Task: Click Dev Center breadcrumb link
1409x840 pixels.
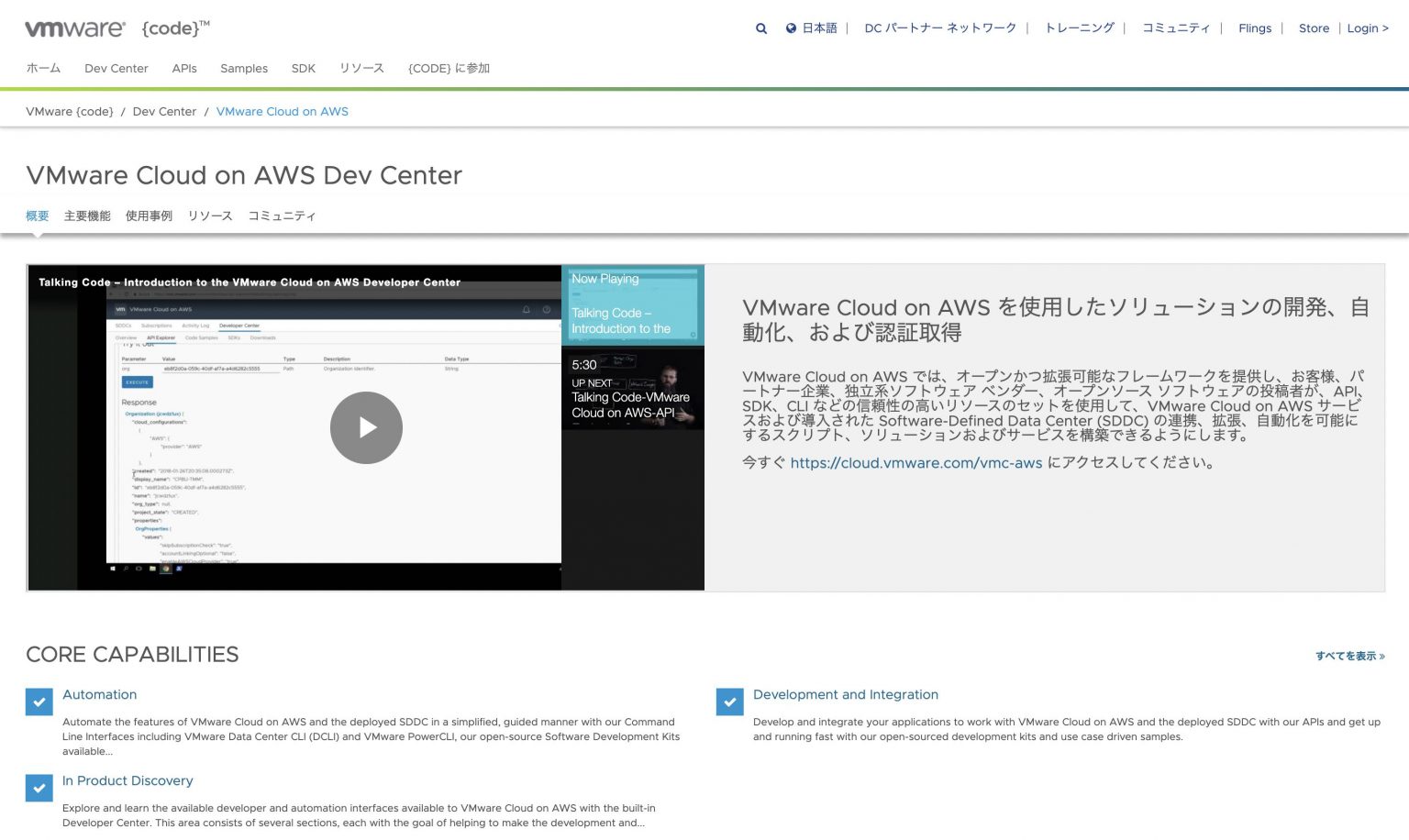Action: pyautogui.click(x=164, y=111)
